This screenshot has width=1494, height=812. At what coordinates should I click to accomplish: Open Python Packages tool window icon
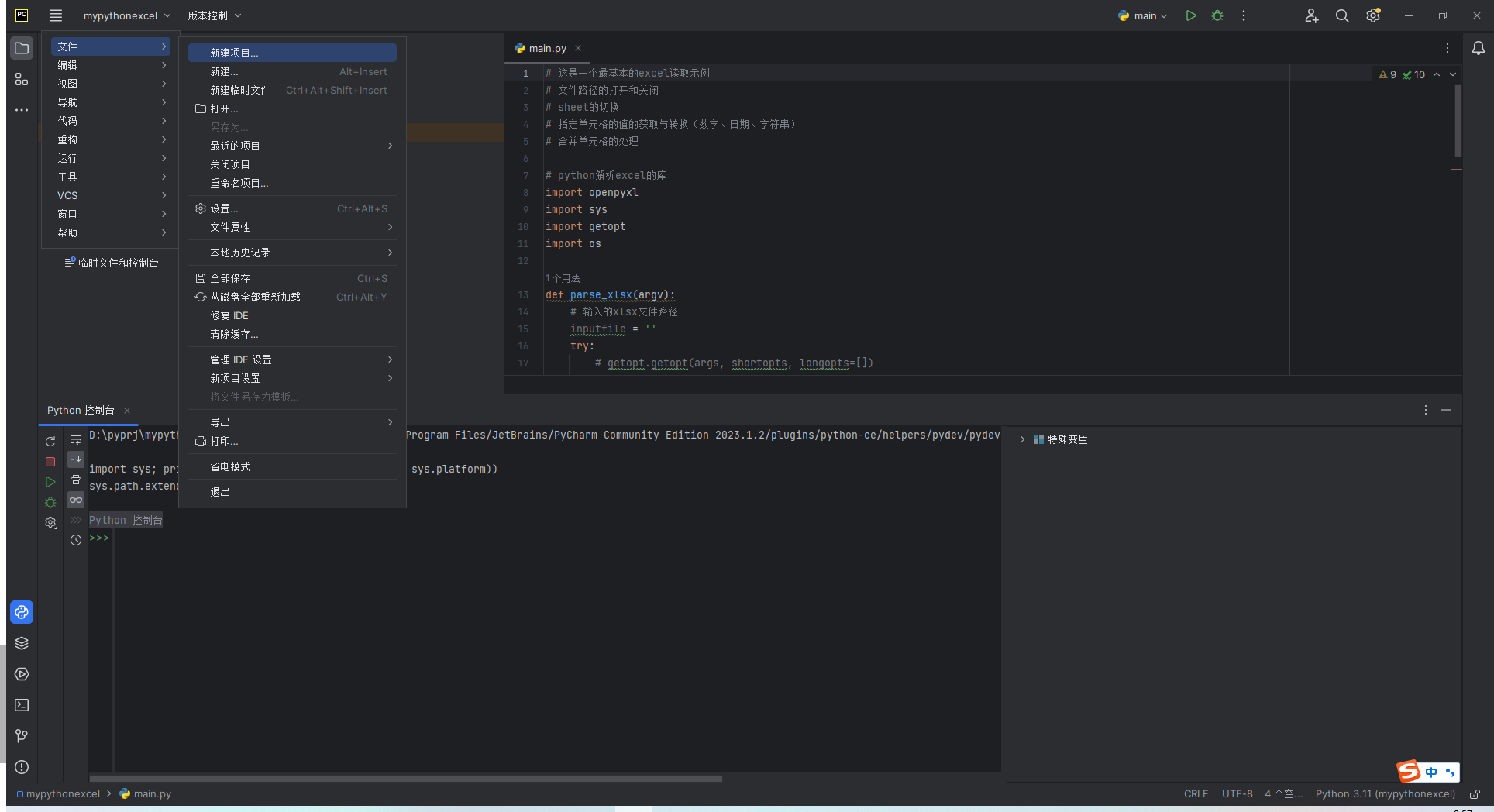(22, 643)
